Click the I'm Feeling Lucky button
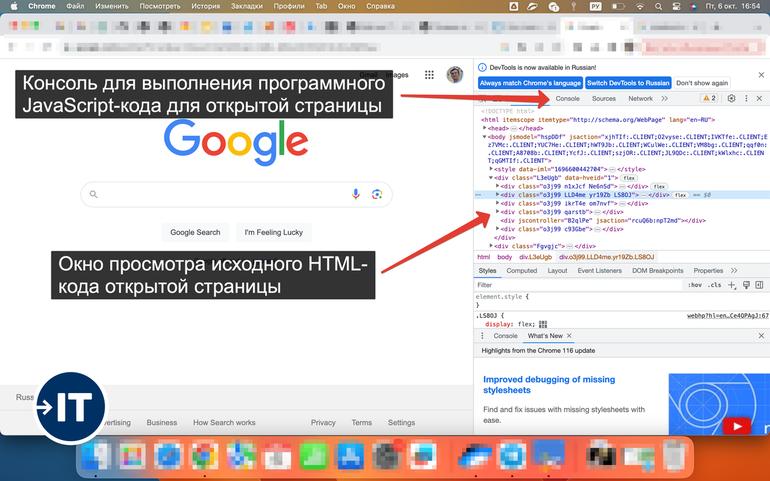The height and width of the screenshot is (481, 770). [x=274, y=232]
